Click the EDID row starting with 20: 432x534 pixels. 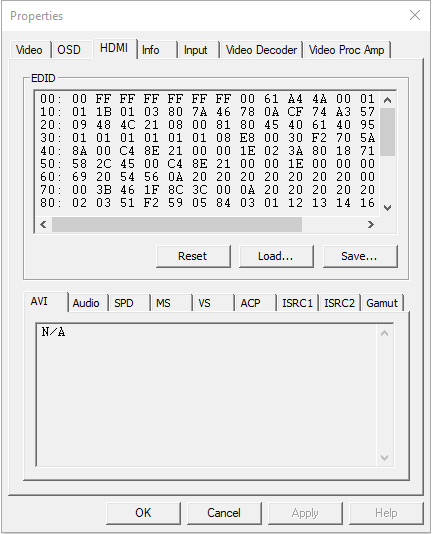tap(207, 125)
